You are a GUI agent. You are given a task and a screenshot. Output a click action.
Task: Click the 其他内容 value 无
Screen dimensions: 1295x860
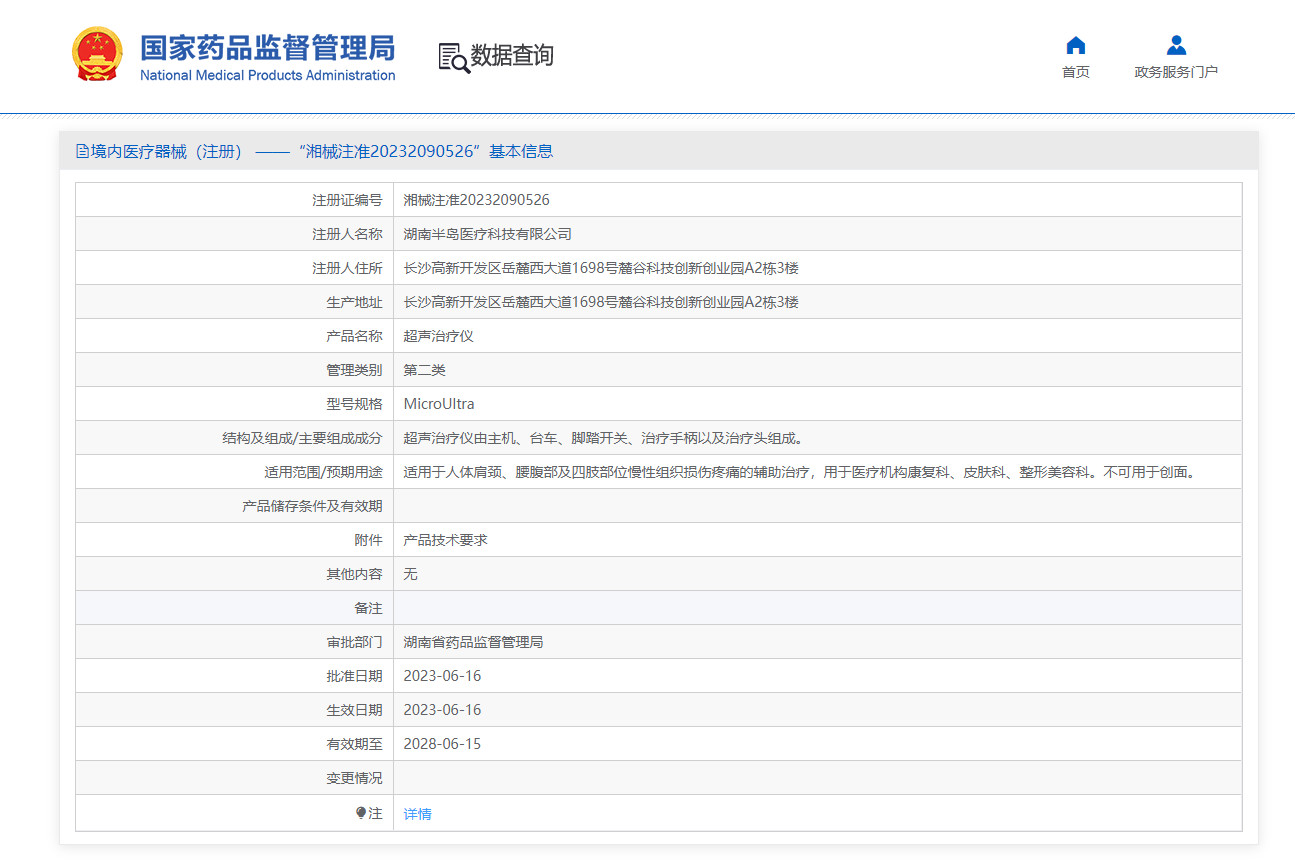tap(410, 574)
